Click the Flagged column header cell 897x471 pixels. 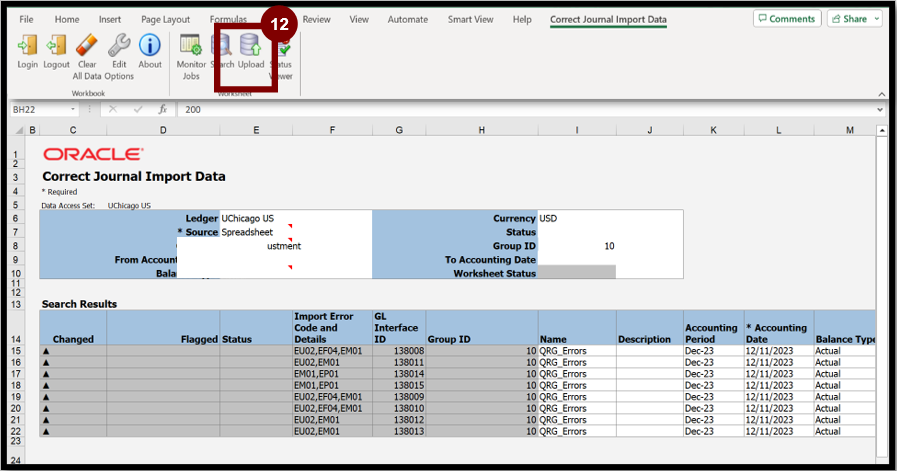163,328
